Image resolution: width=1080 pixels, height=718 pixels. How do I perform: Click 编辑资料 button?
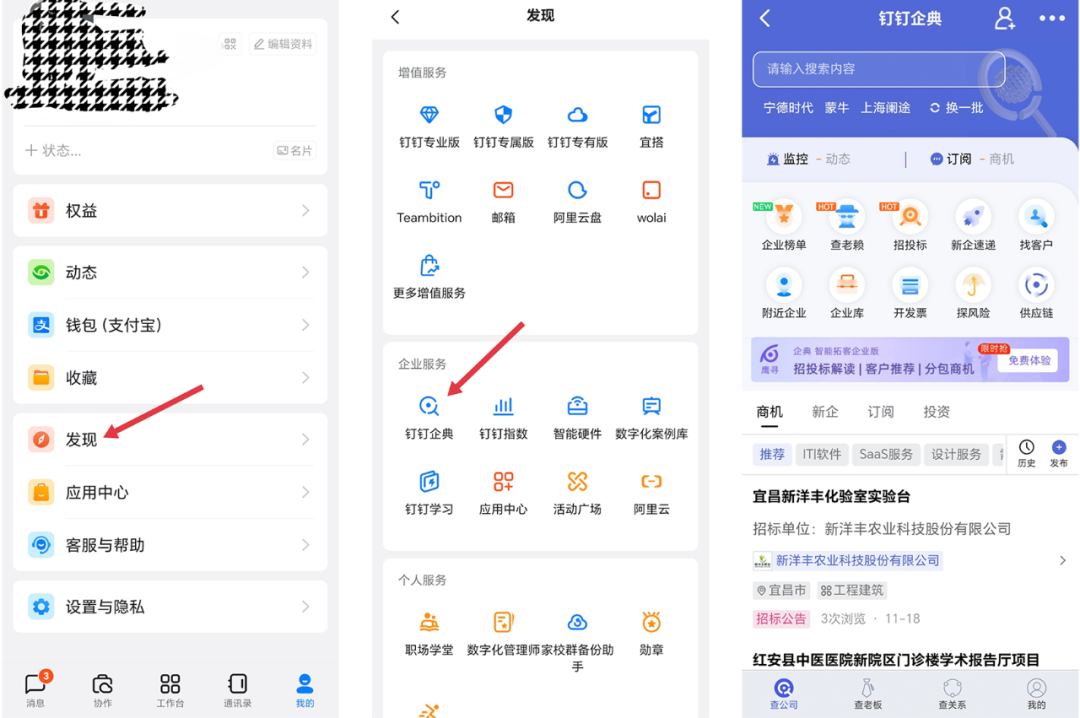click(283, 44)
